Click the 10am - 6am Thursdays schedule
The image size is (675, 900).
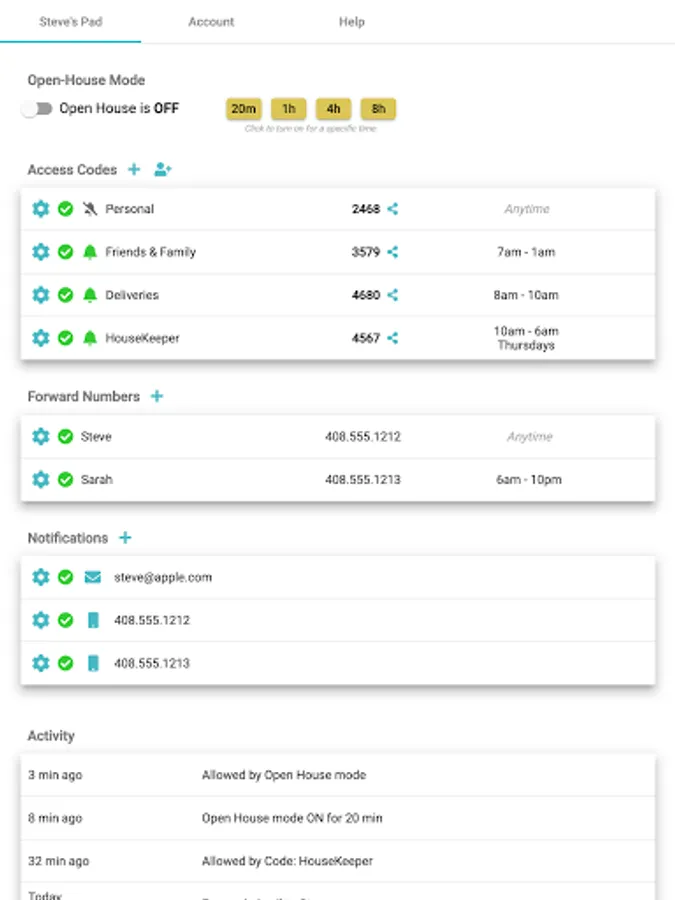point(526,338)
